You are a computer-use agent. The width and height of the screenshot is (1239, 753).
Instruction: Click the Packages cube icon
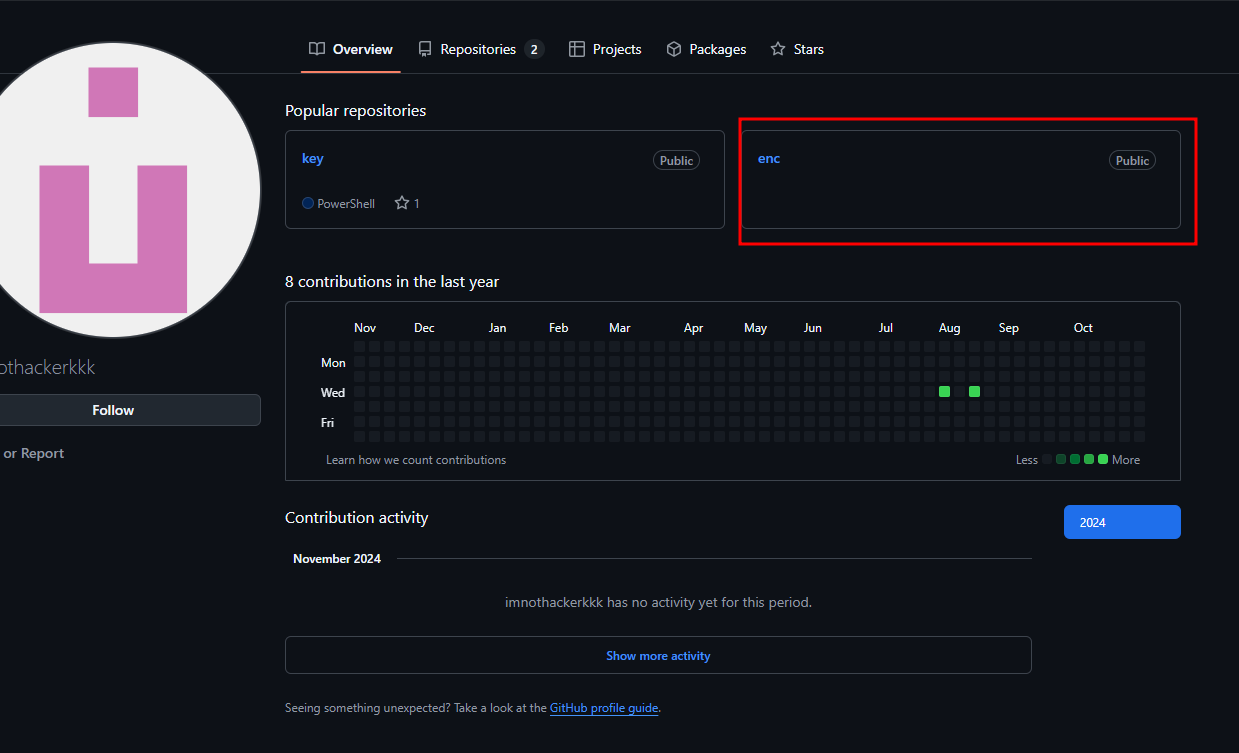point(674,49)
